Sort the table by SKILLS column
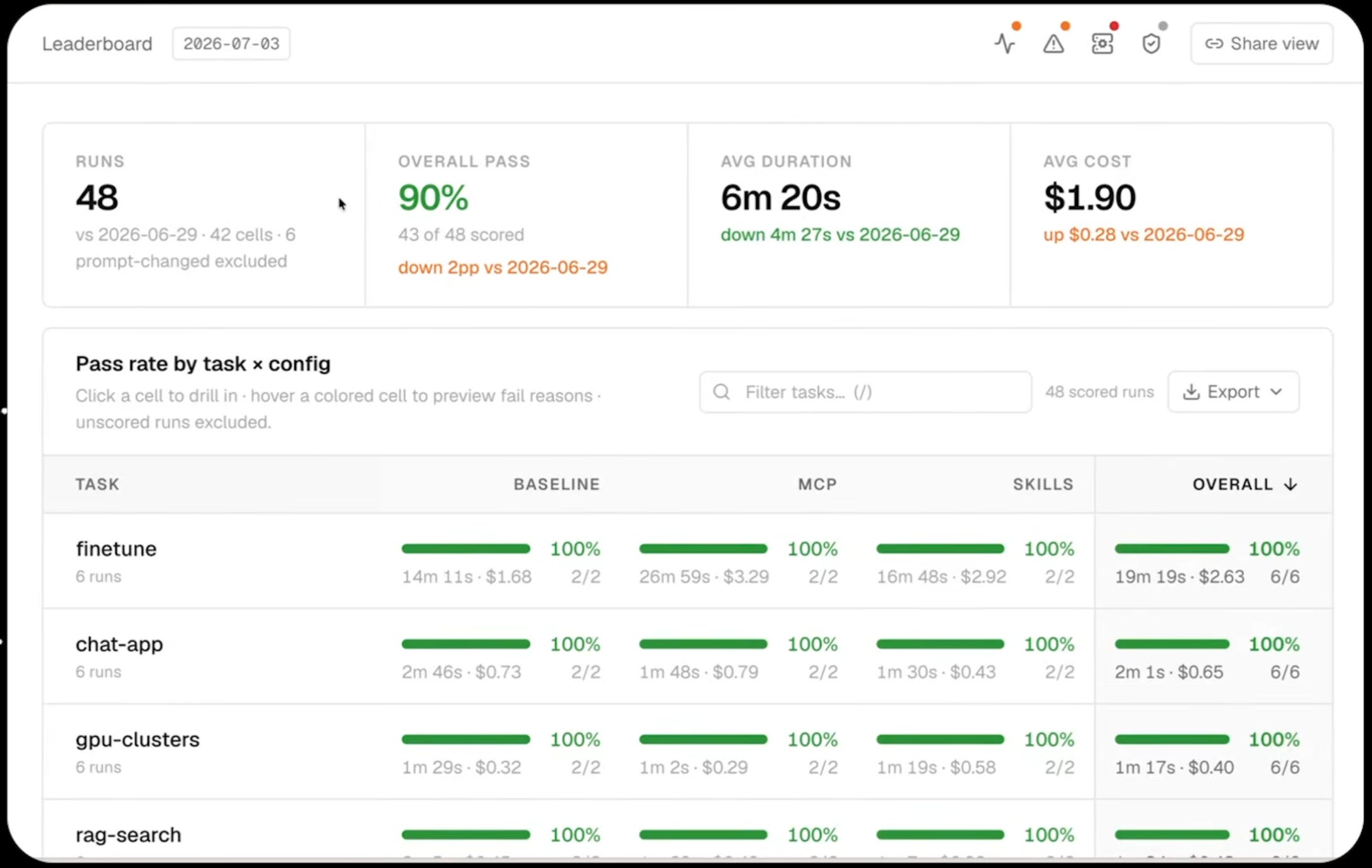Image resolution: width=1372 pixels, height=868 pixels. [x=1043, y=484]
